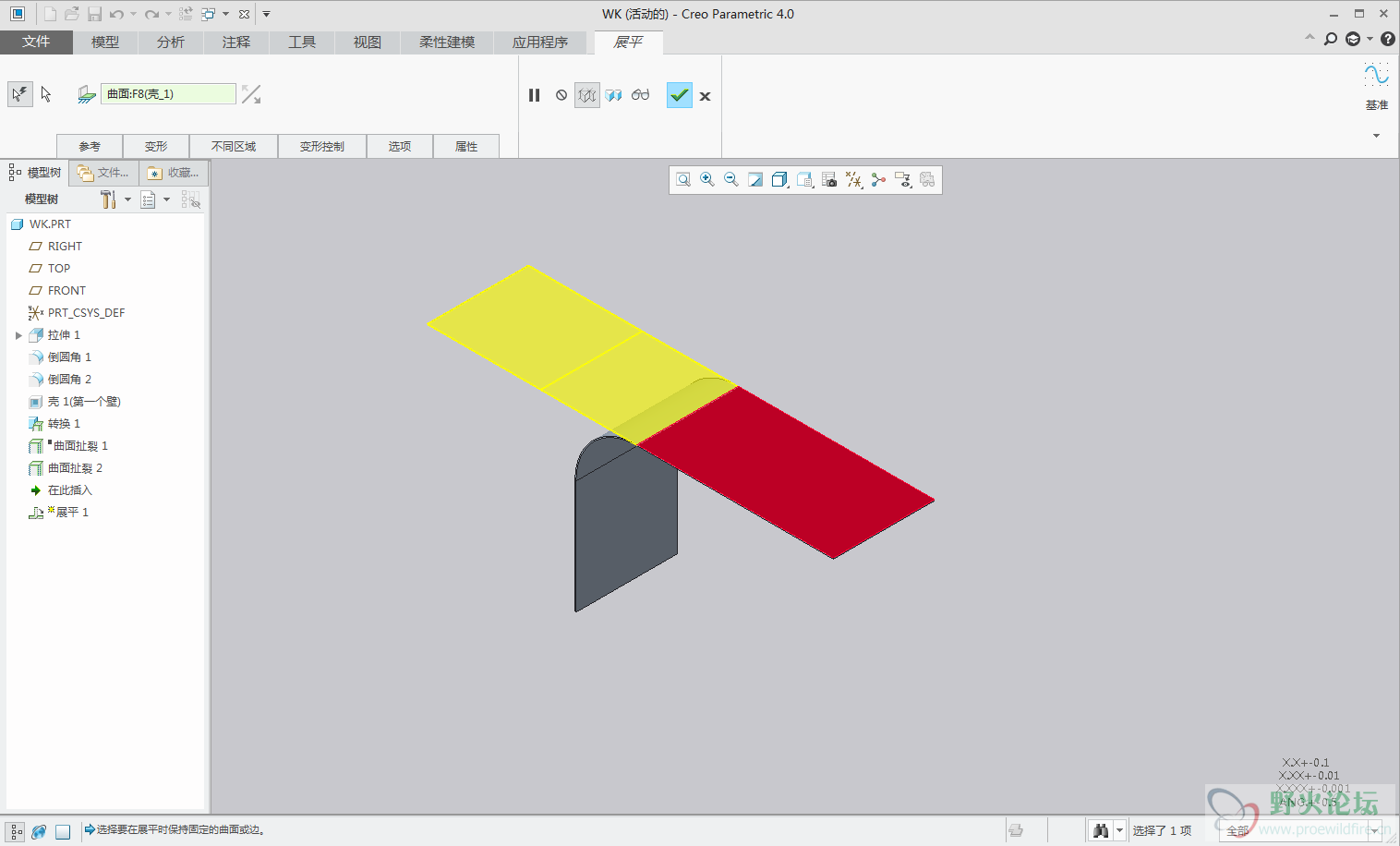This screenshot has width=1400, height=846.
Task: Expand the 拉伸 1 tree node
Action: 18,335
